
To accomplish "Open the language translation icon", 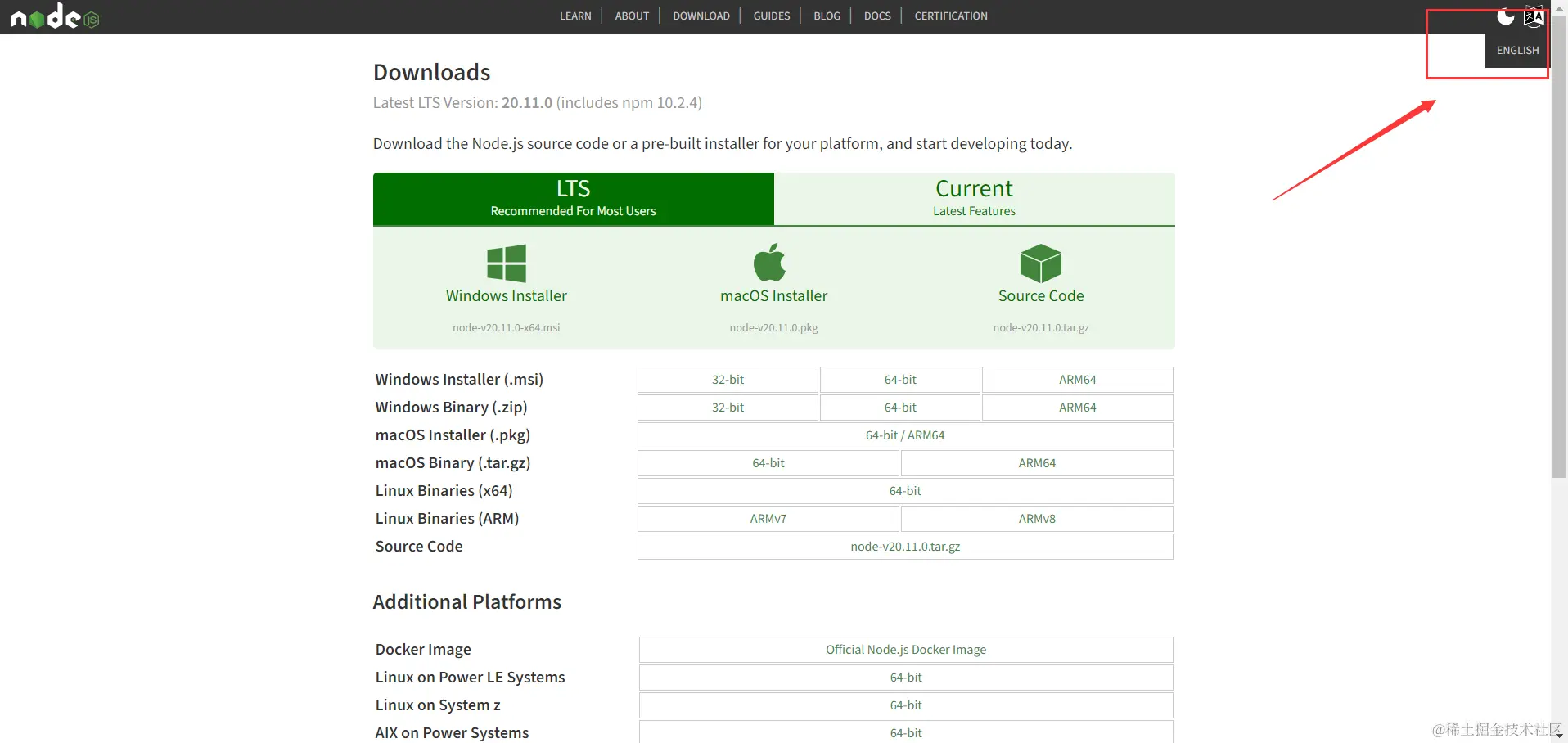I will point(1534,16).
